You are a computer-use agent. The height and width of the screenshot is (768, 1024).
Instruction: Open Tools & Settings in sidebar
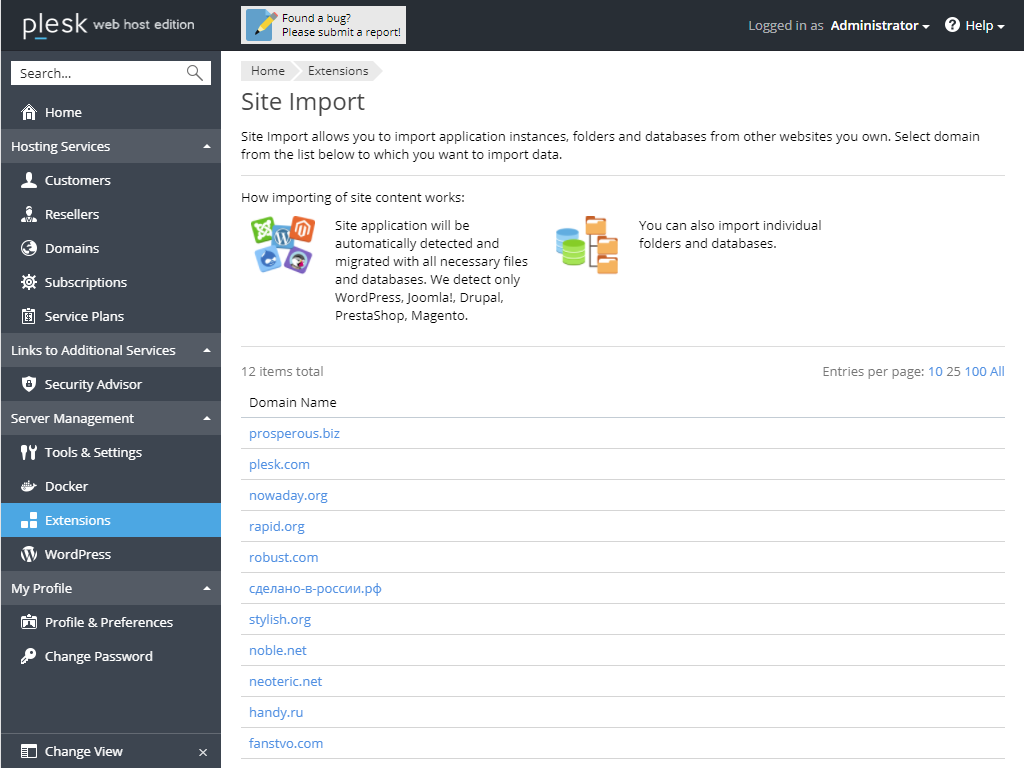point(93,452)
